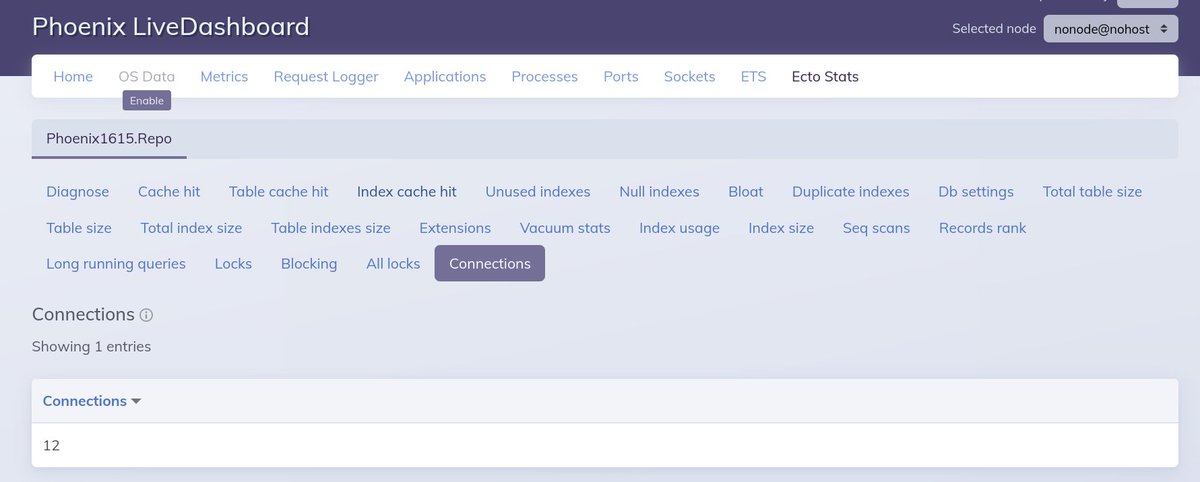View the Unused indexes report

[x=538, y=191]
